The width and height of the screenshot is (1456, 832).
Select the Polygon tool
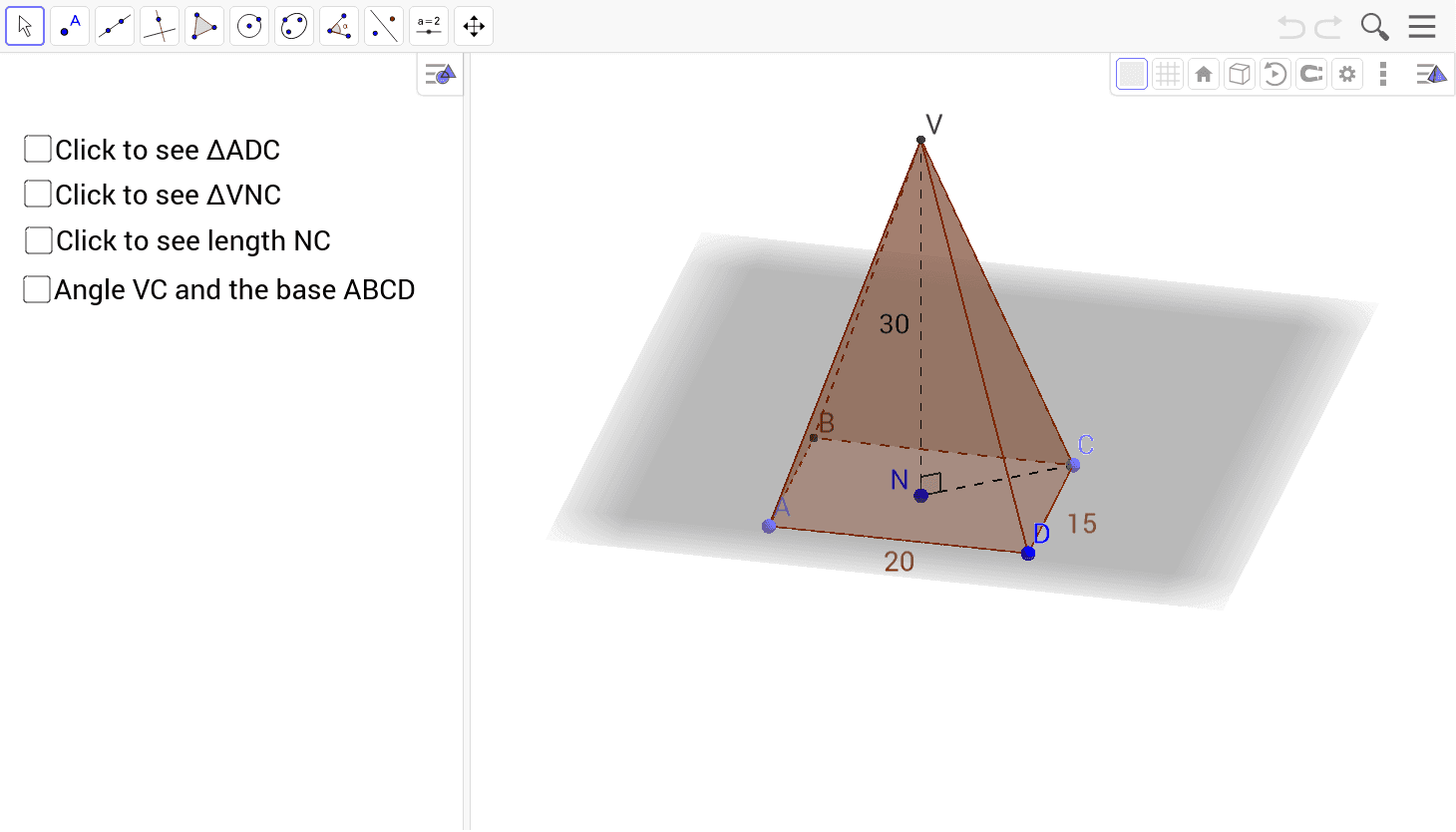coord(203,25)
